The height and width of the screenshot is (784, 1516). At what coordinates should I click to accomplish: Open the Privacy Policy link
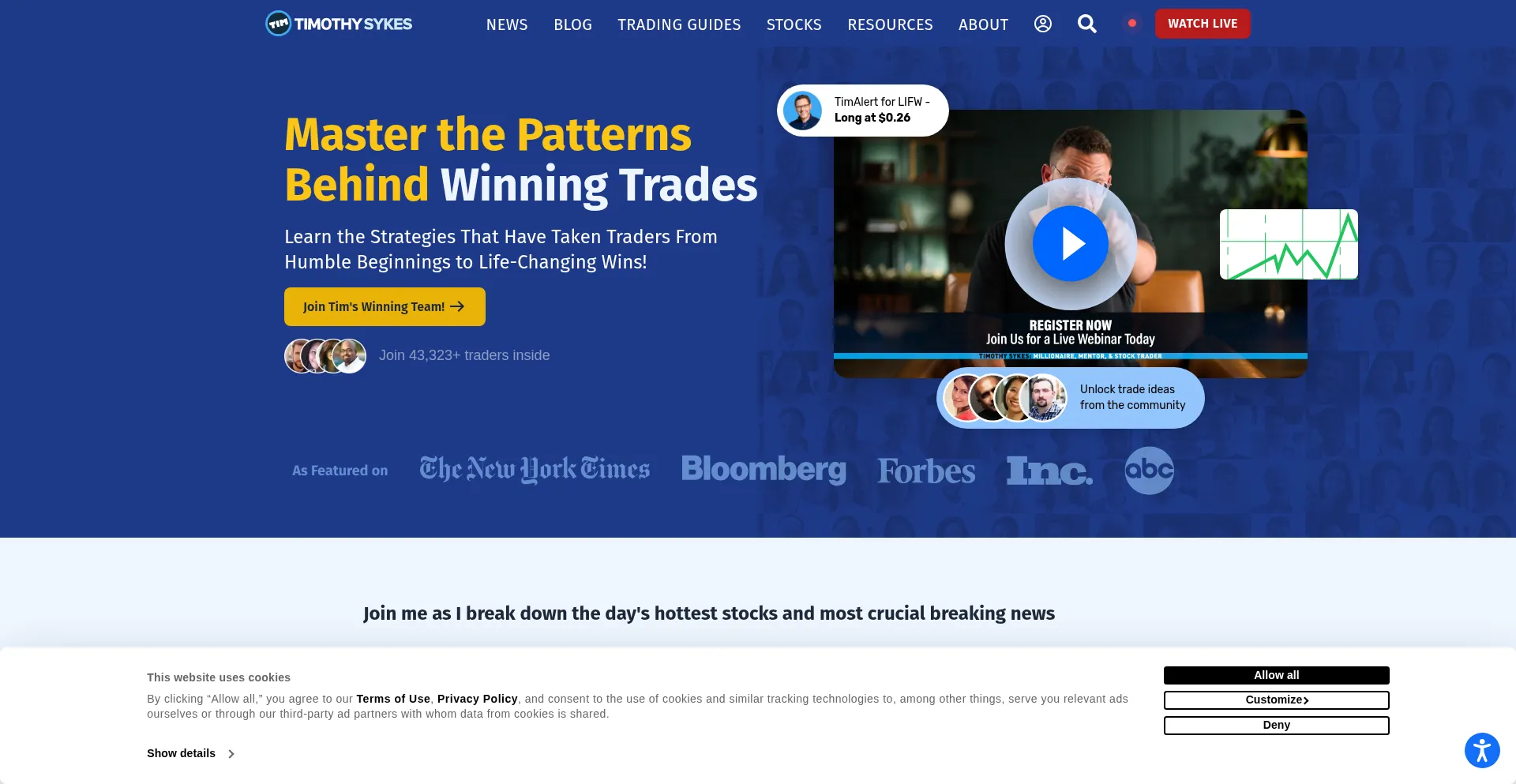[x=477, y=699]
